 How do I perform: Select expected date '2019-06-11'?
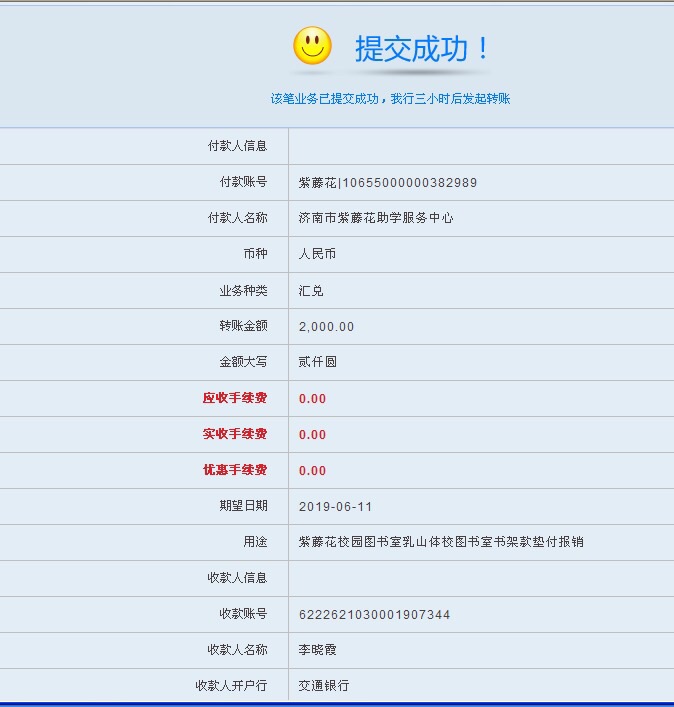coord(335,507)
